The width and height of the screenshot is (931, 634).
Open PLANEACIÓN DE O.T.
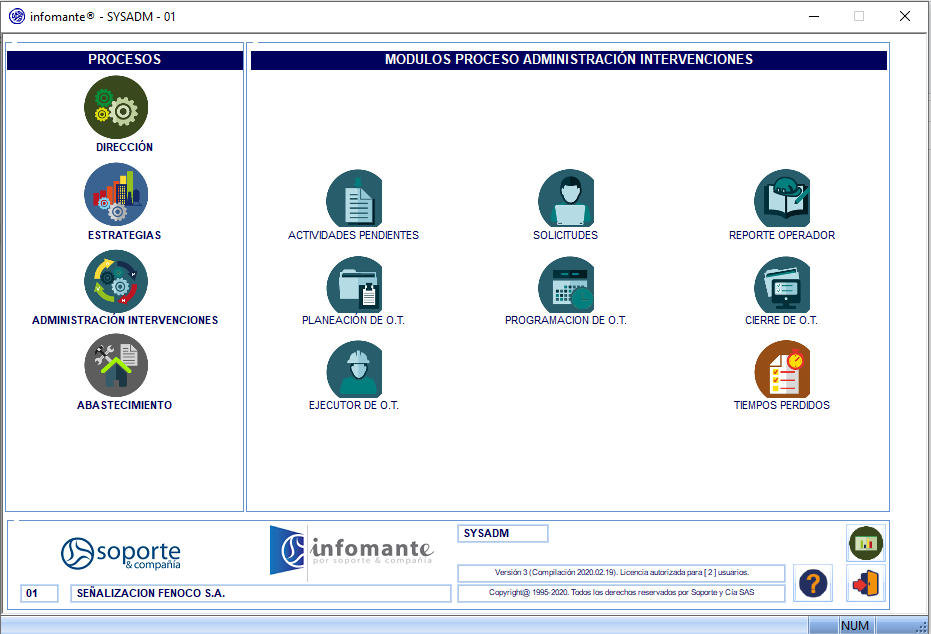coord(354,287)
